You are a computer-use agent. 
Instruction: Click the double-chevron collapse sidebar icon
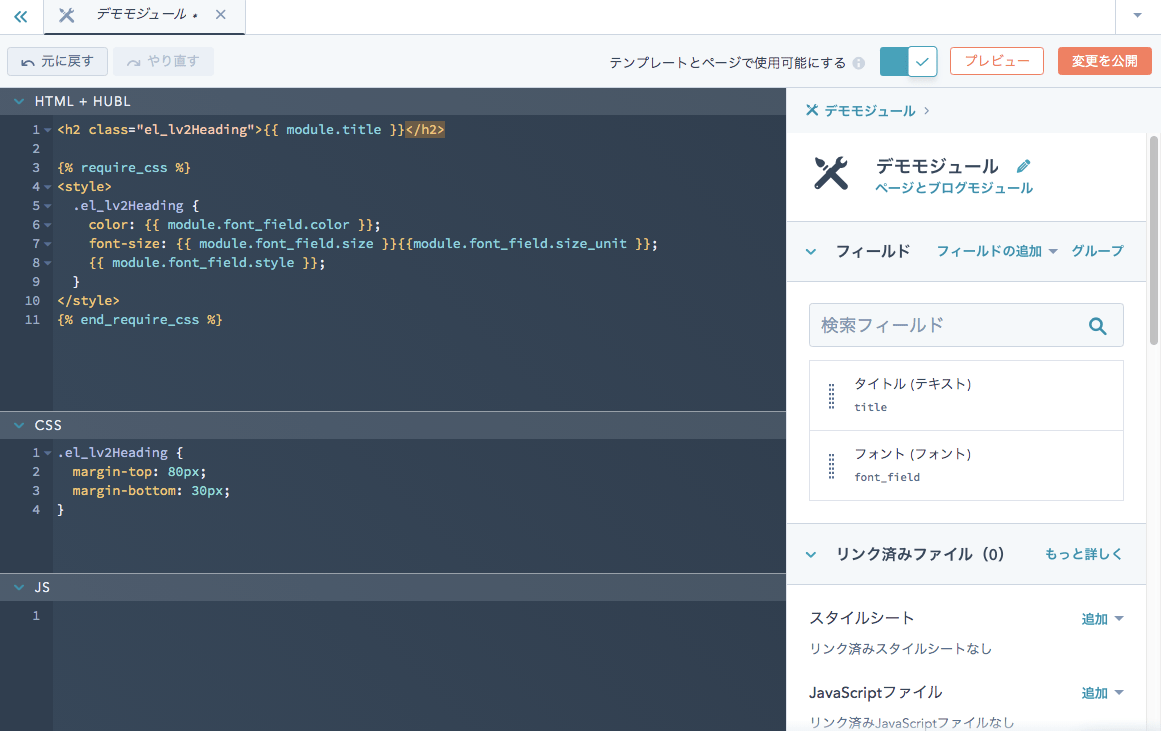pyautogui.click(x=21, y=16)
